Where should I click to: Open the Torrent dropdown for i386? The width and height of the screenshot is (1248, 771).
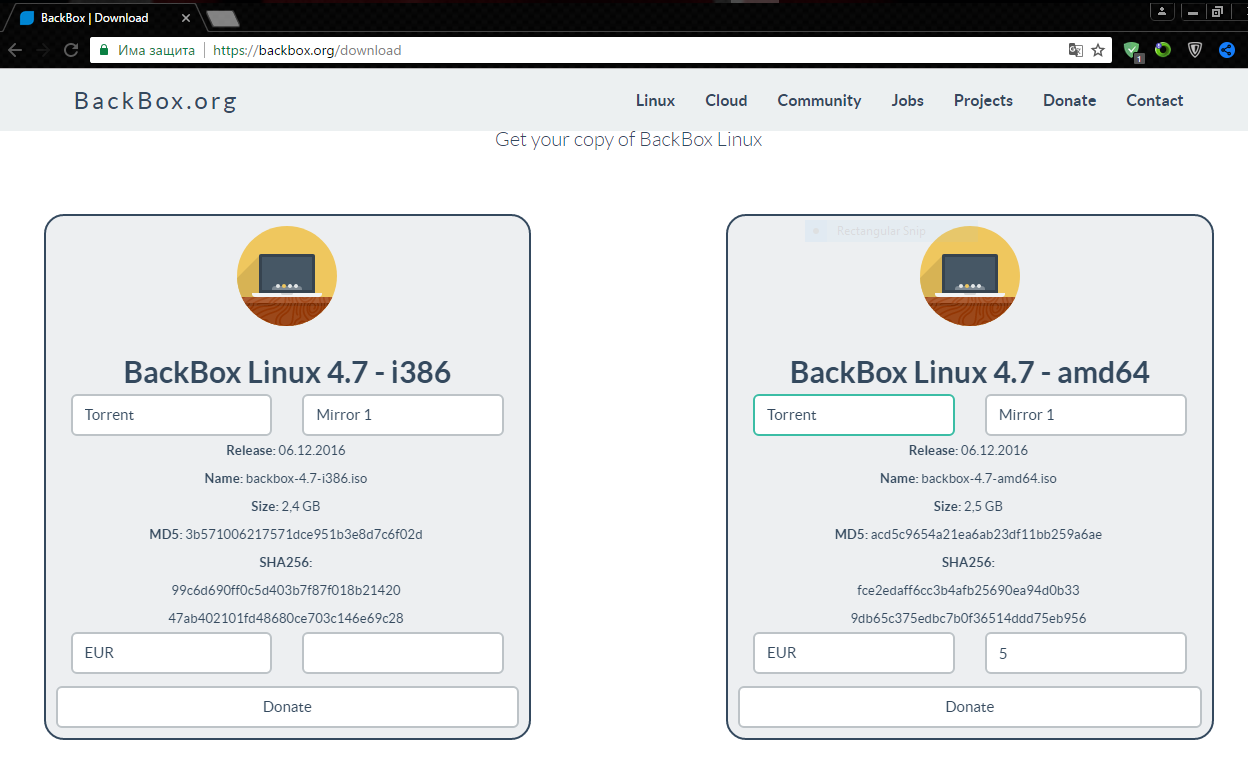coord(171,415)
